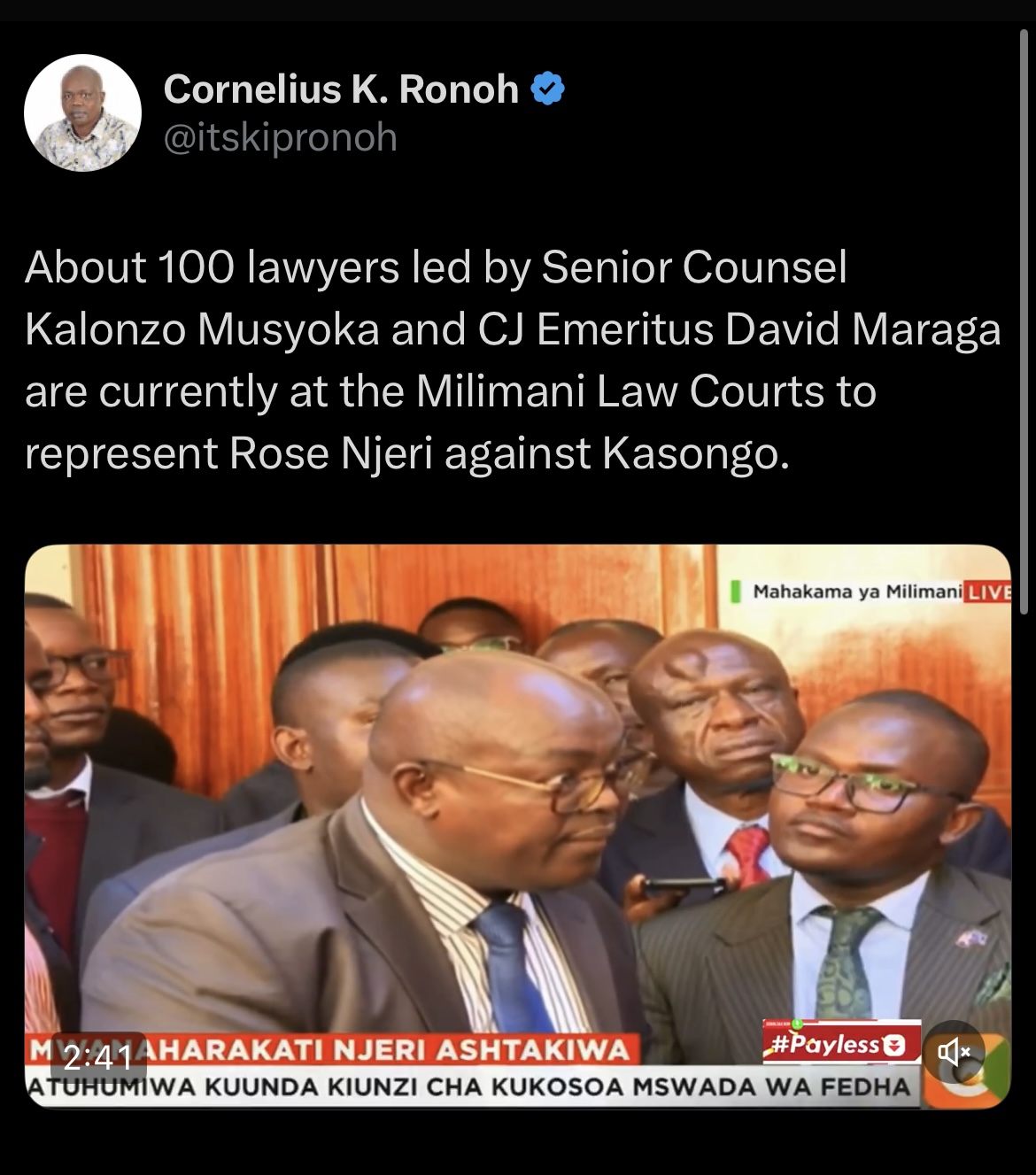Click the Cornelius K. Ronoh display name
This screenshot has height=1175, width=1036.
coord(341,89)
